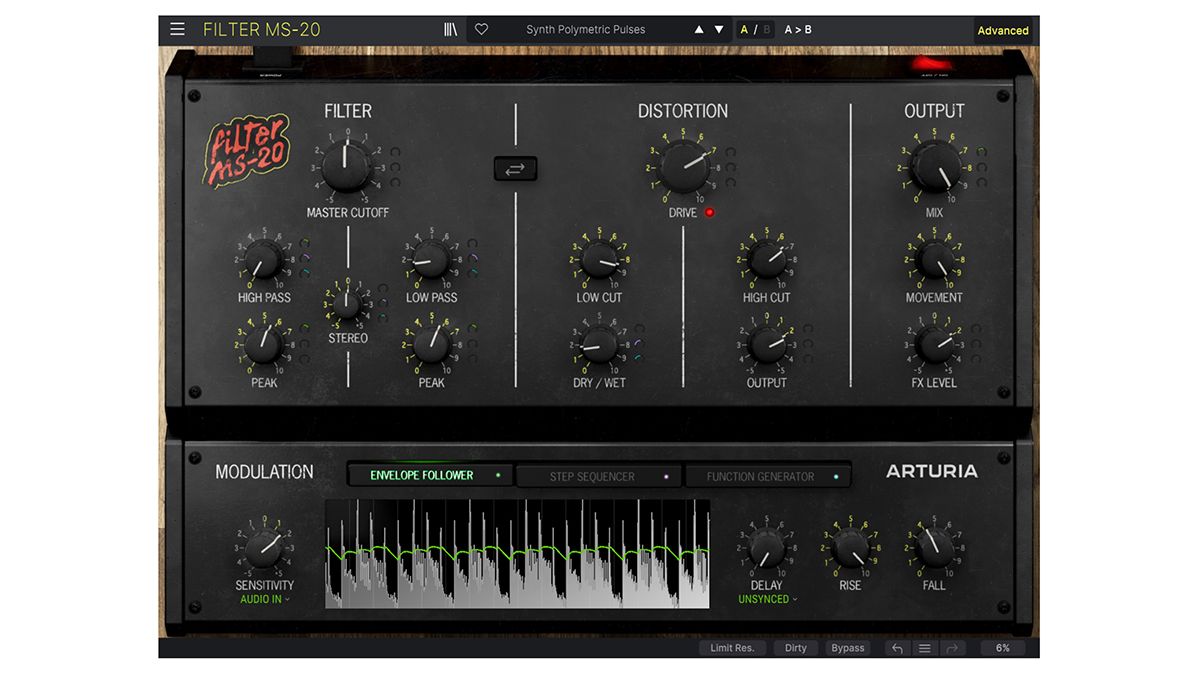Click the Delay knob
Image resolution: width=1200 pixels, height=675 pixels.
(766, 548)
